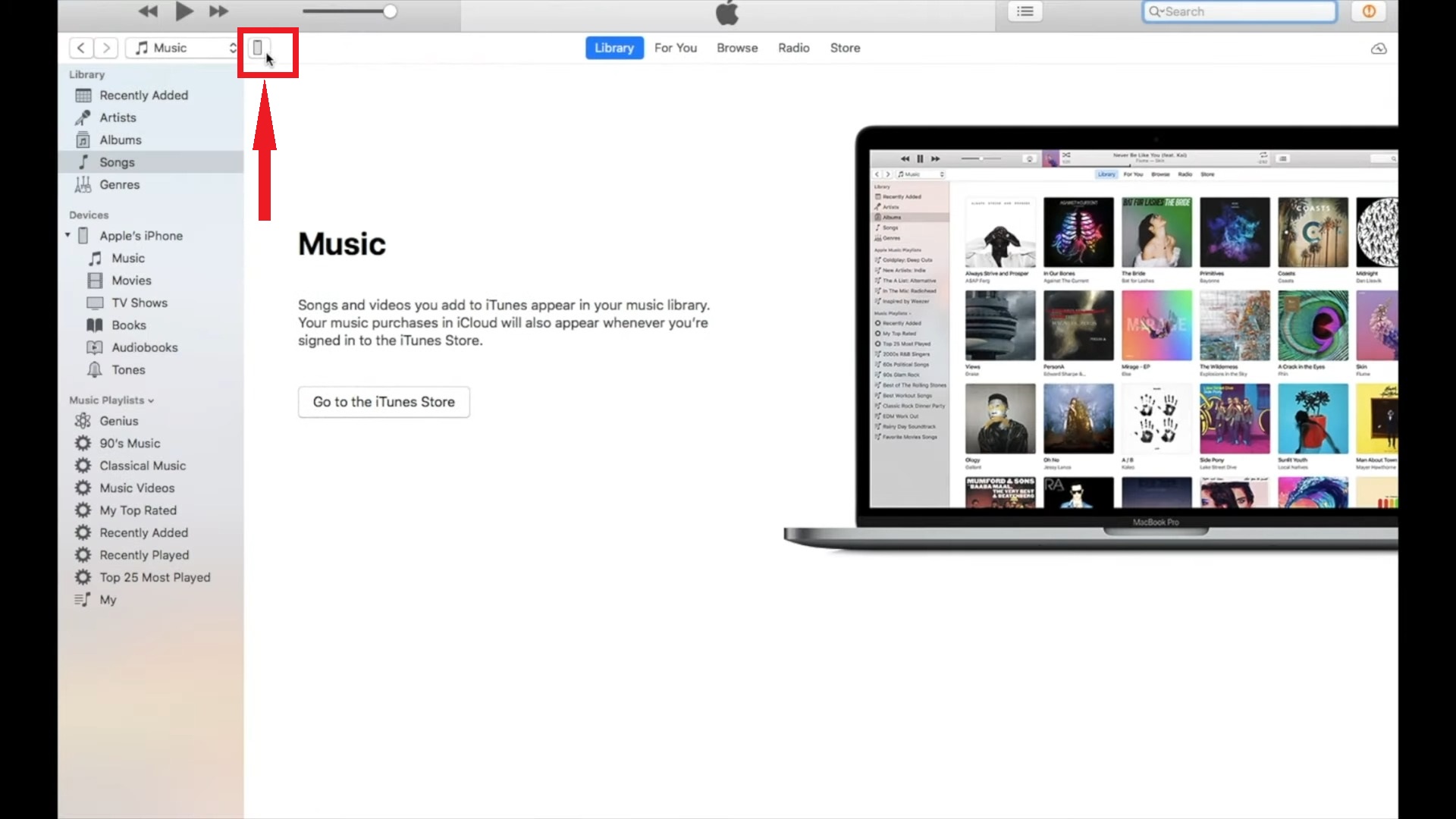
Task: Collapse the Apple's iPhone device tree
Action: (x=68, y=235)
